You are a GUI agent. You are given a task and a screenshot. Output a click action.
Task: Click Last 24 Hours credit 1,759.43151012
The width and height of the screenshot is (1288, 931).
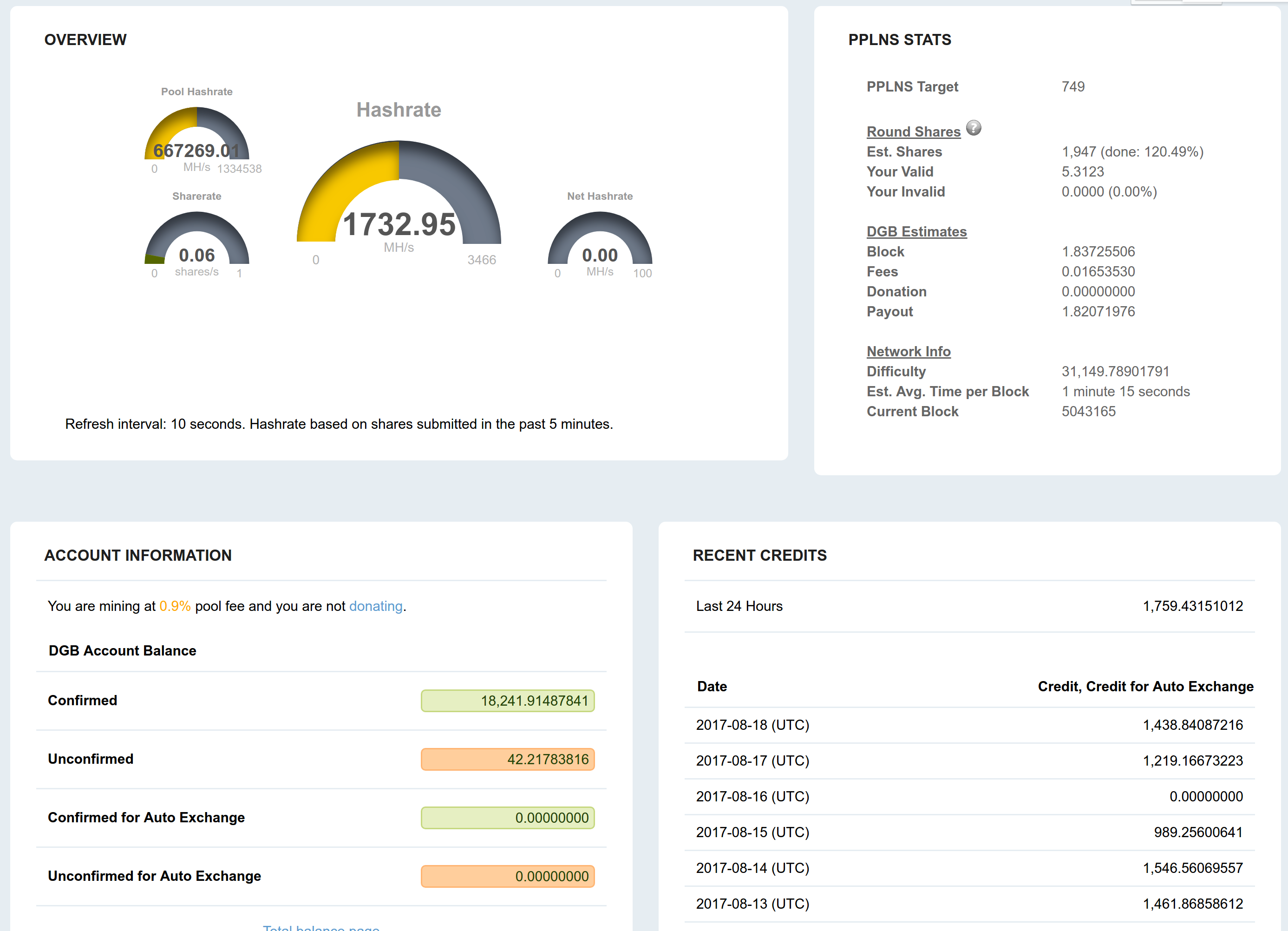1193,606
